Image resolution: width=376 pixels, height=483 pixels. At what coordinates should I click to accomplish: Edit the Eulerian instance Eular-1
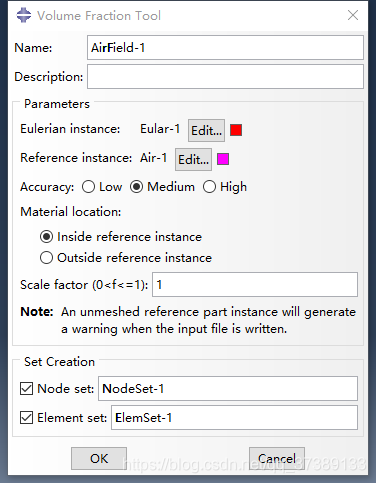coord(206,130)
